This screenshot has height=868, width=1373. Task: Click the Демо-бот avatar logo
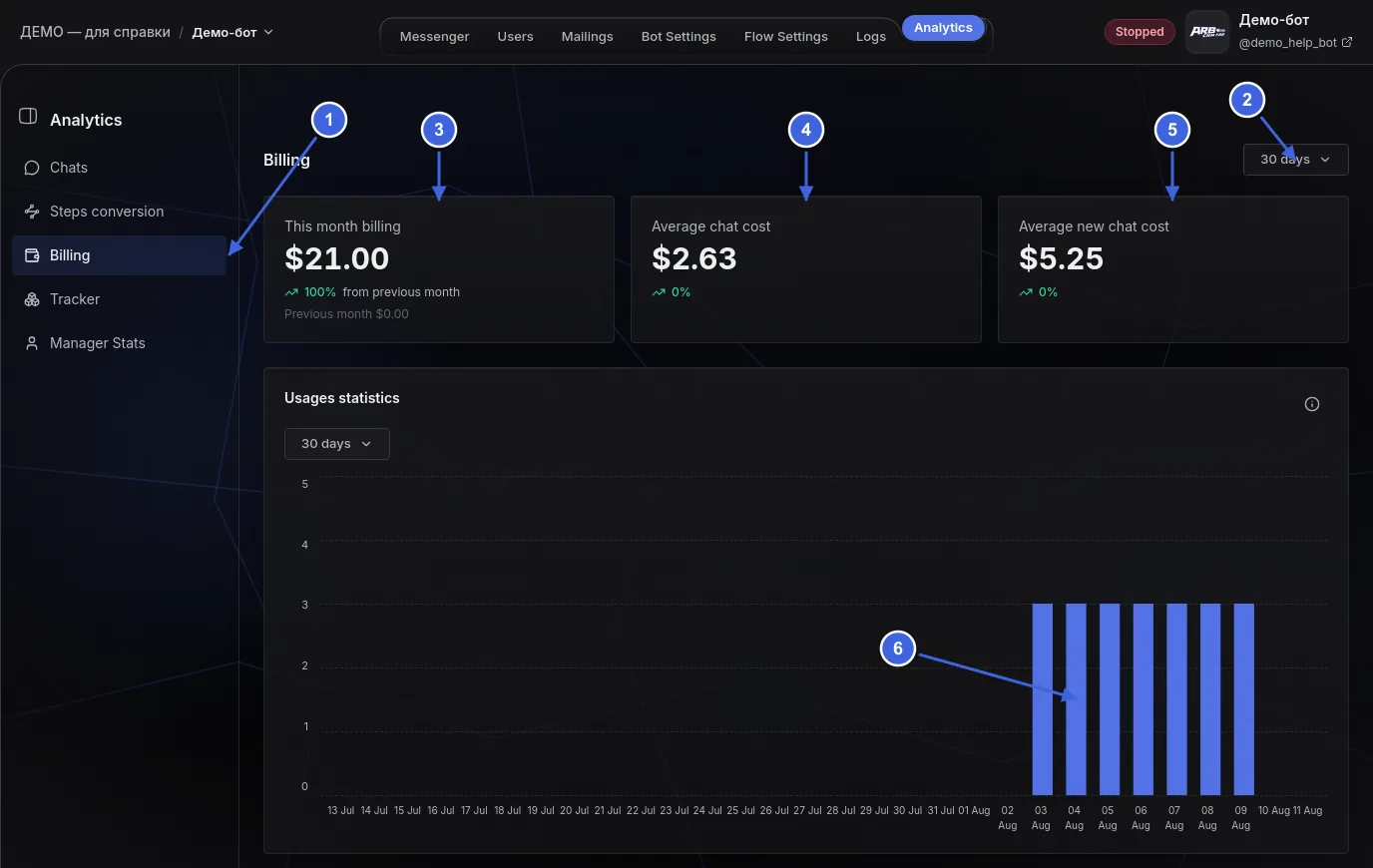(1207, 32)
